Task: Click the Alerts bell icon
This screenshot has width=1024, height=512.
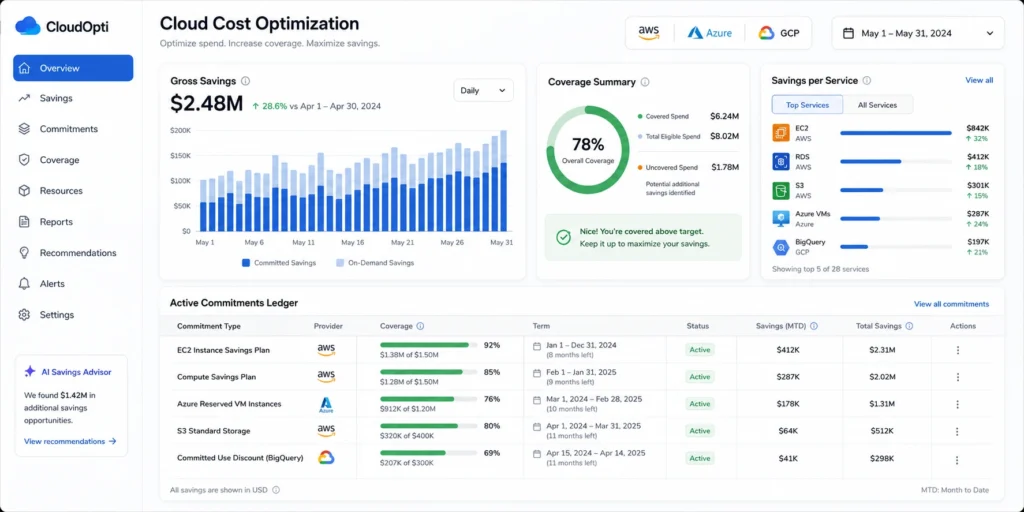Action: tap(24, 283)
